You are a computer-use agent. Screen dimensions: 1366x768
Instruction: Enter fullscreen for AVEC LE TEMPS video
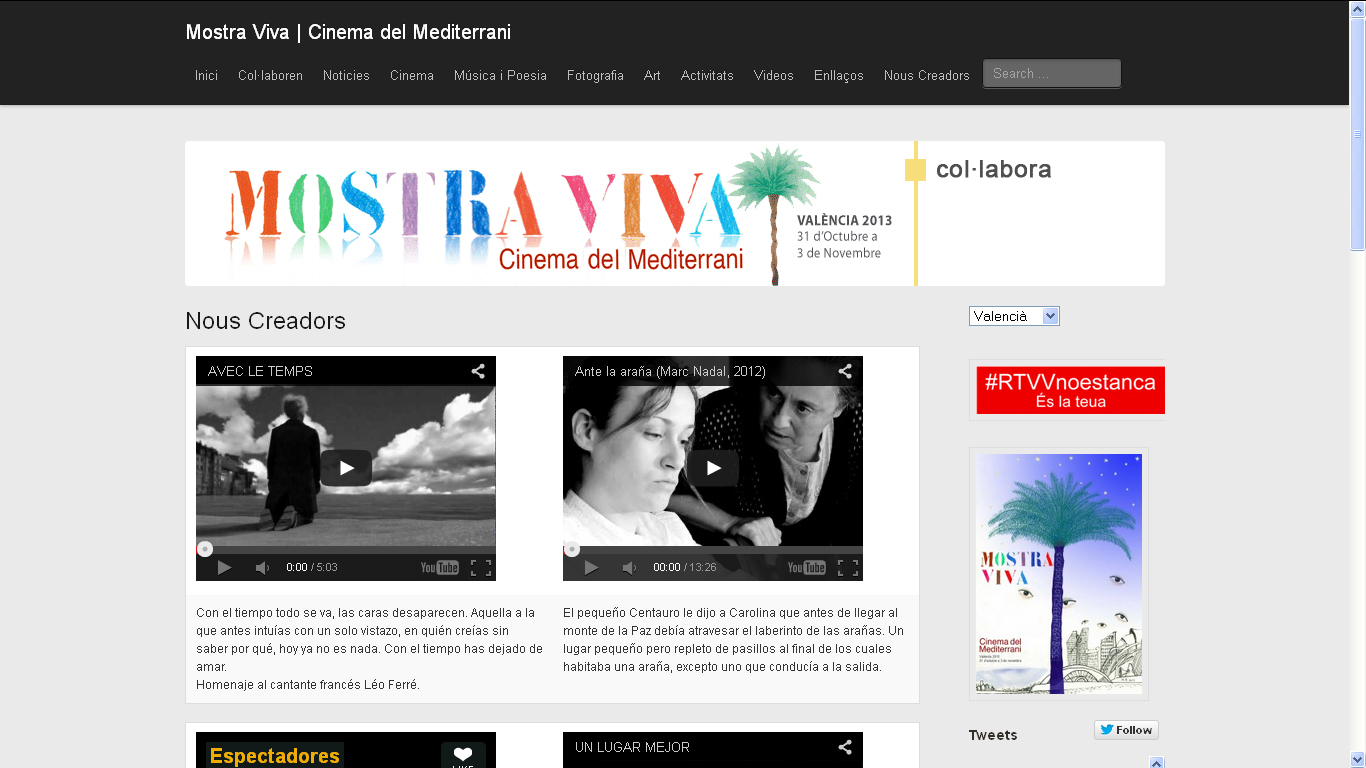point(481,568)
